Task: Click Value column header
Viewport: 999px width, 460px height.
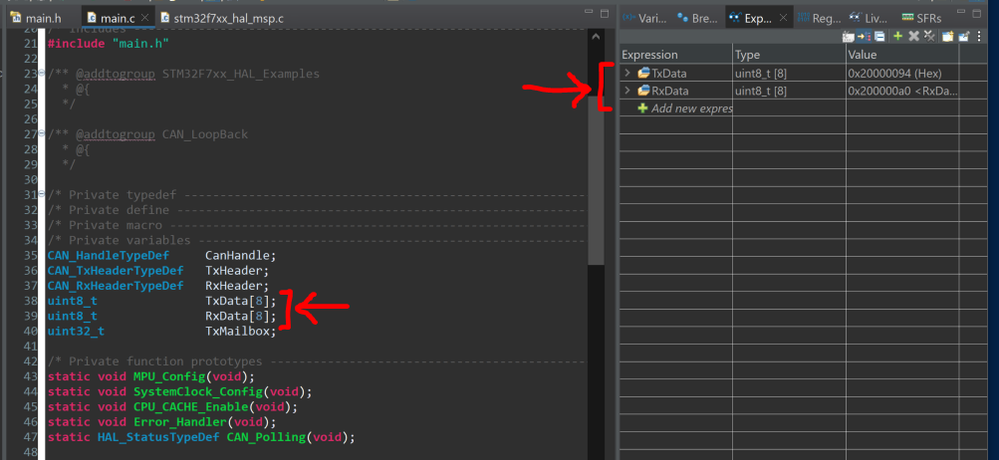Action: click(x=902, y=55)
